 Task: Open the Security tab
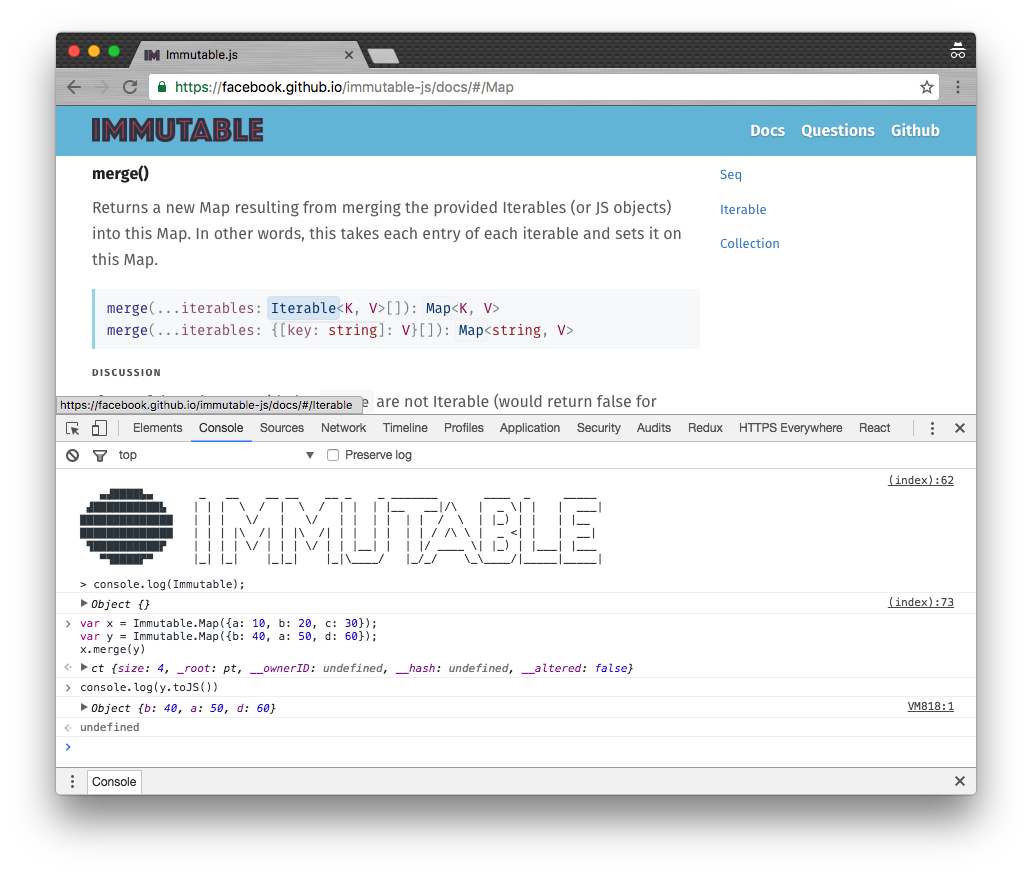(598, 428)
